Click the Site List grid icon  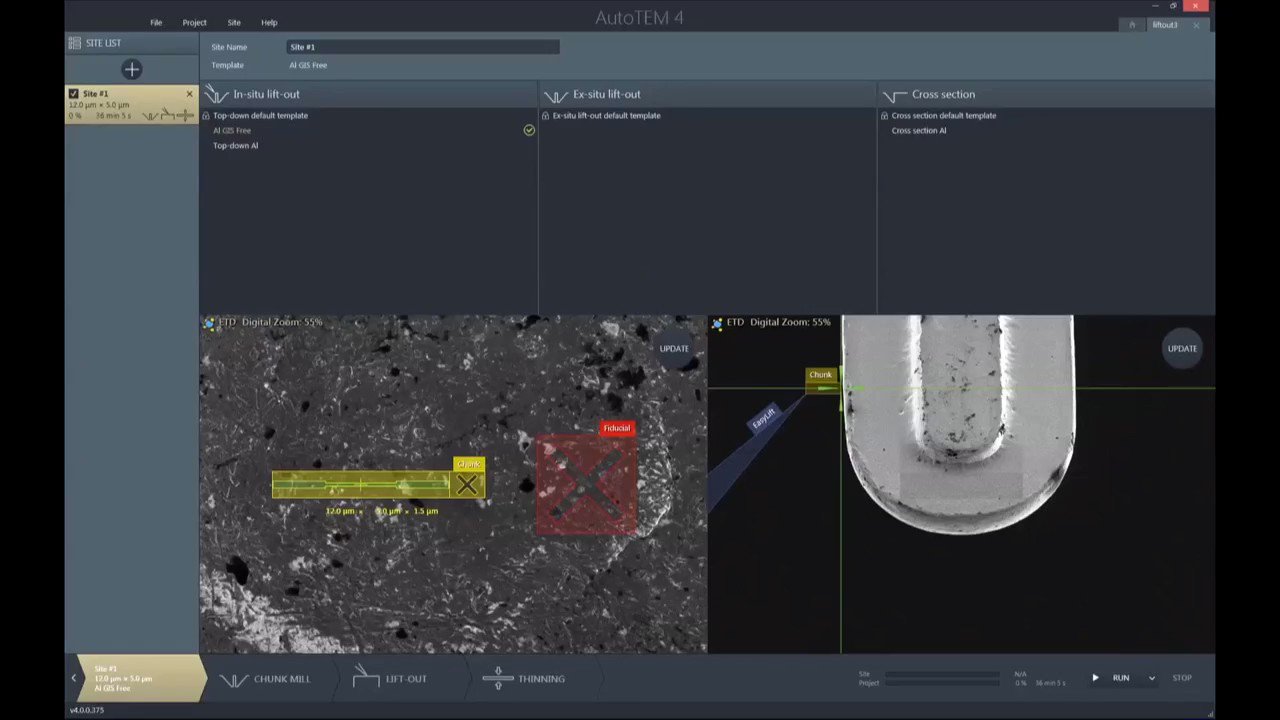tap(74, 43)
